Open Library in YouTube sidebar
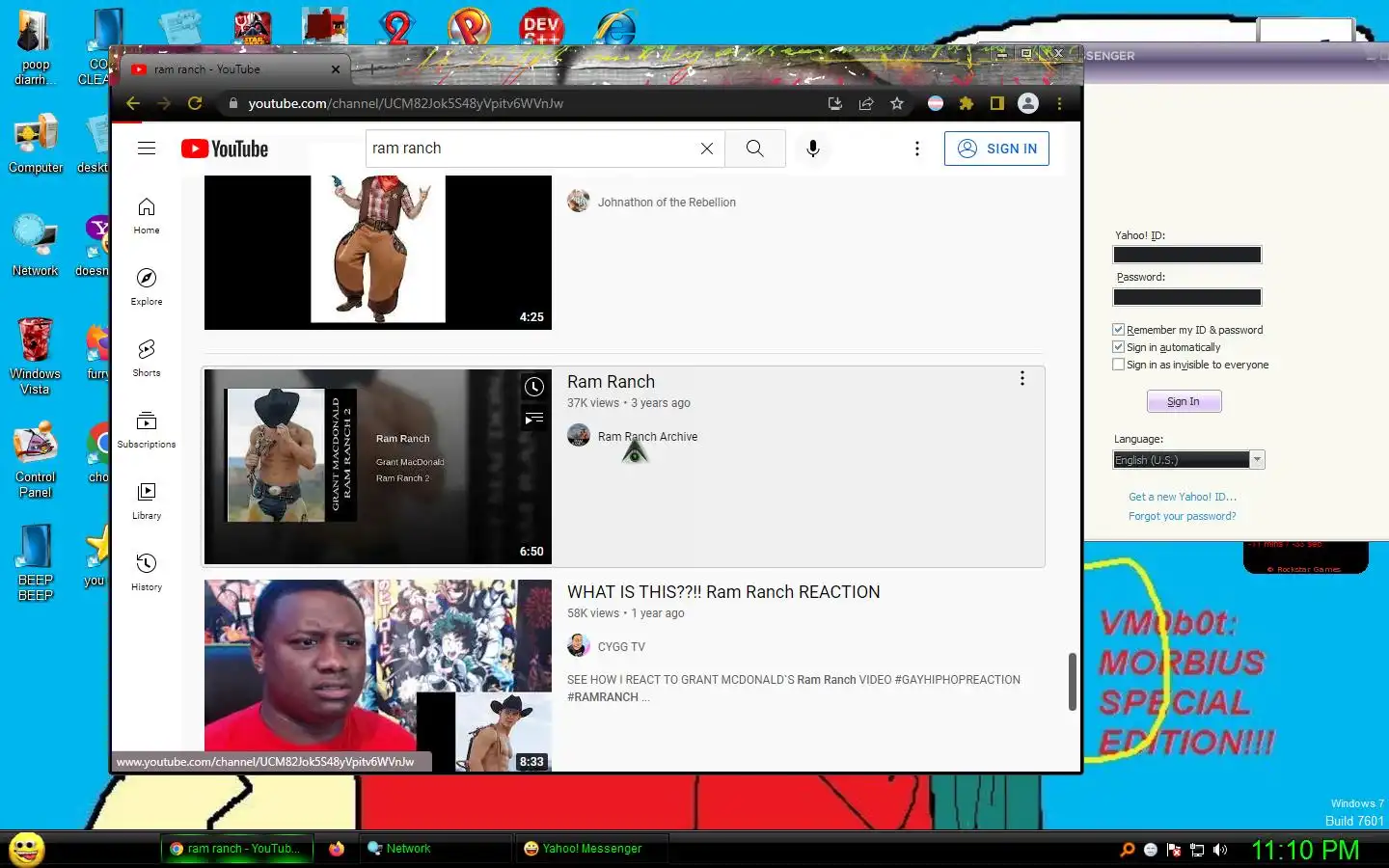Screen dimensions: 1389x868 pyautogui.click(x=147, y=502)
